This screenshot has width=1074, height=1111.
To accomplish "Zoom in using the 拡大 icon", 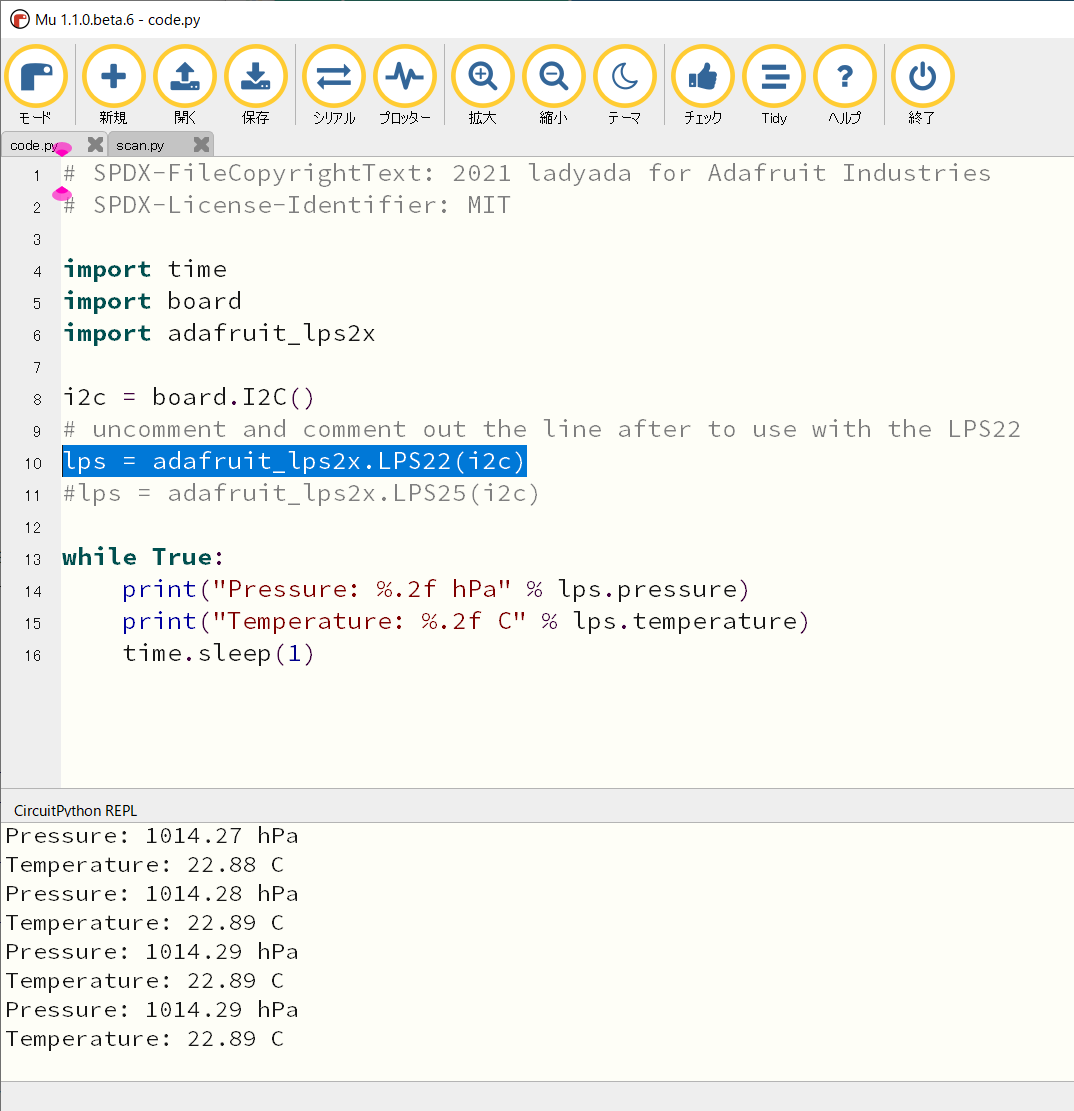I will [482, 76].
